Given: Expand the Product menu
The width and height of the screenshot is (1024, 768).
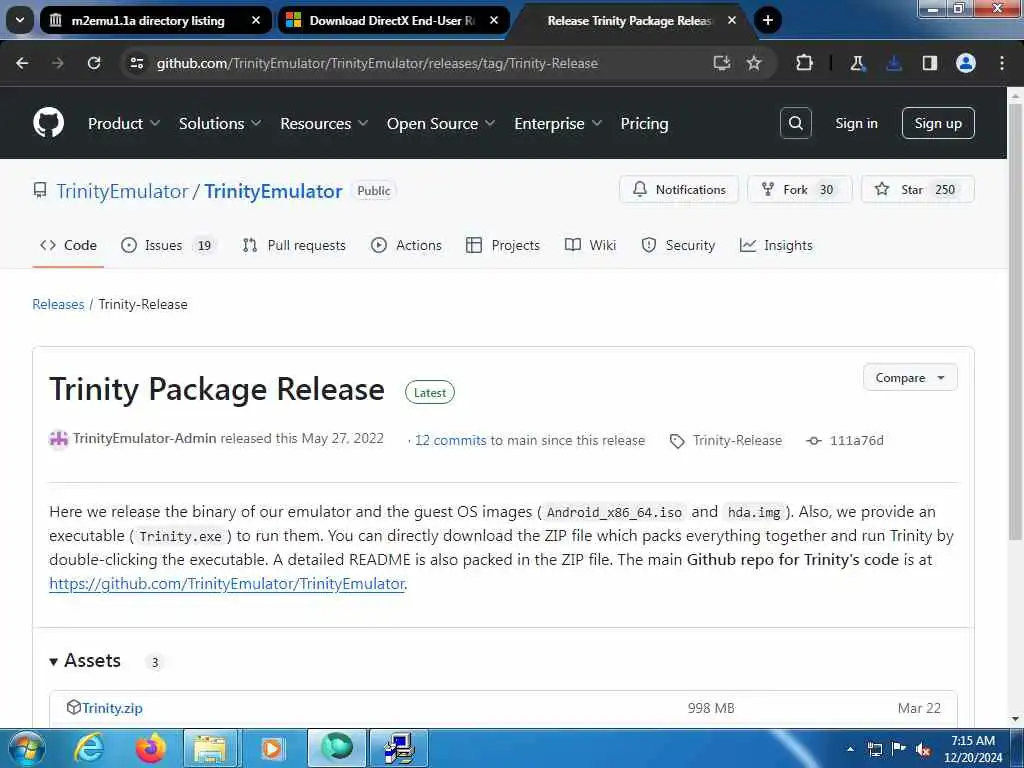Looking at the screenshot, I should tap(123, 123).
